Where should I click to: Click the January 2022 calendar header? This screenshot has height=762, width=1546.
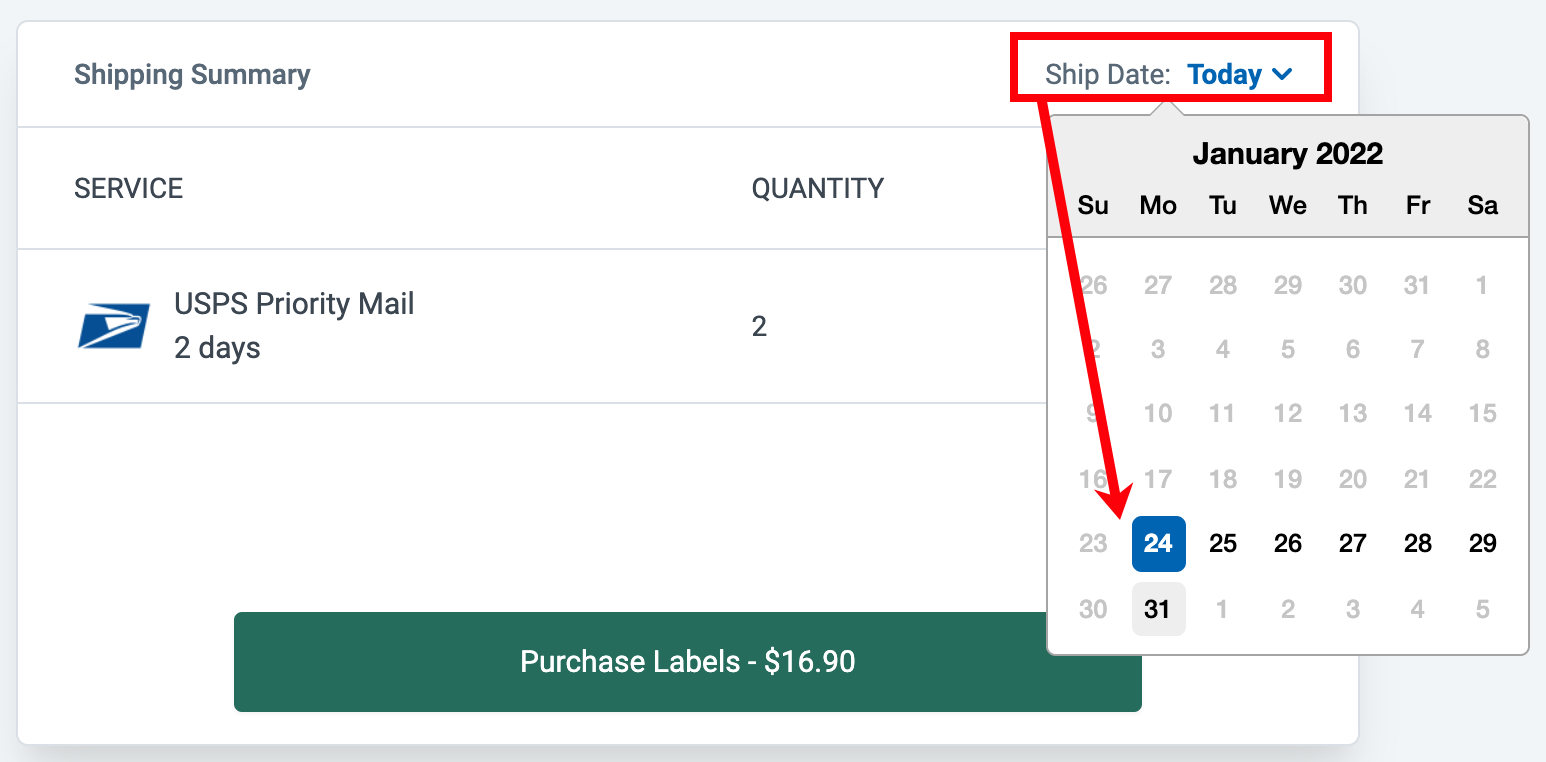pos(1288,153)
